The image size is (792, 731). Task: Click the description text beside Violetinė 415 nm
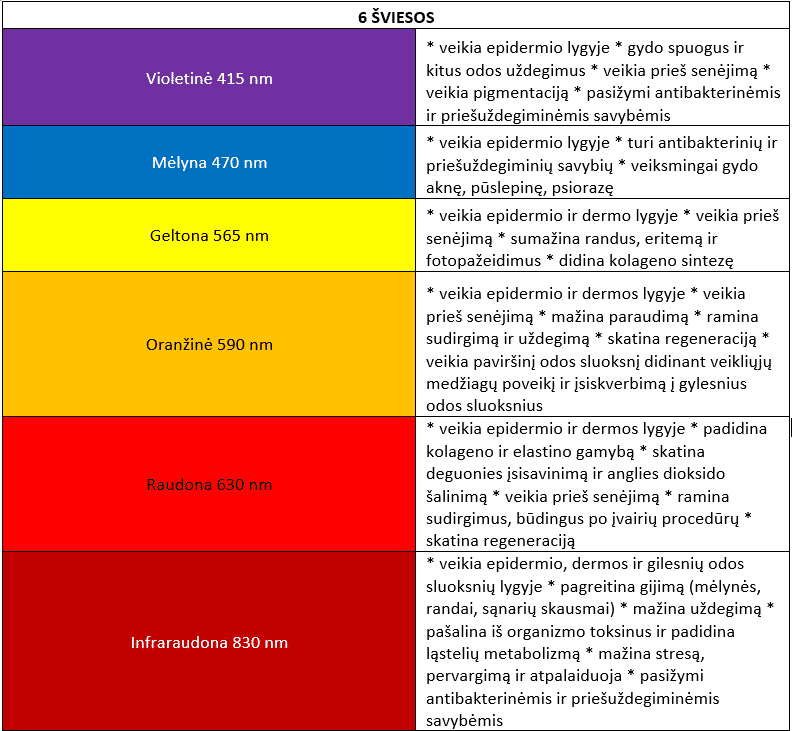tap(600, 80)
